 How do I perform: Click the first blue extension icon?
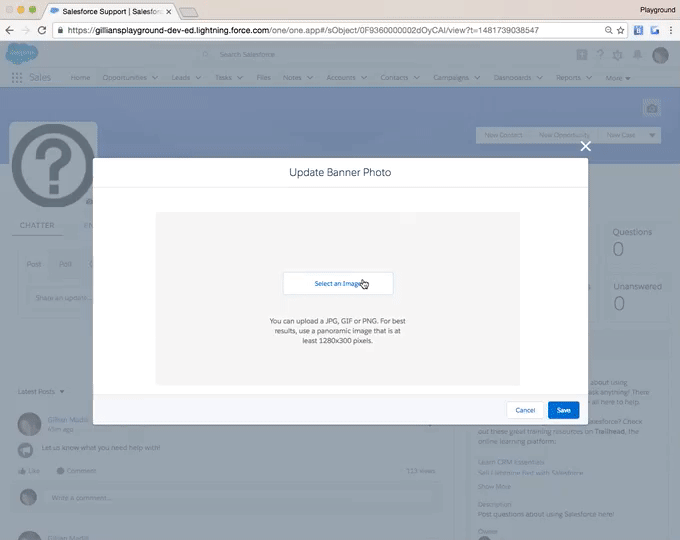[x=638, y=30]
